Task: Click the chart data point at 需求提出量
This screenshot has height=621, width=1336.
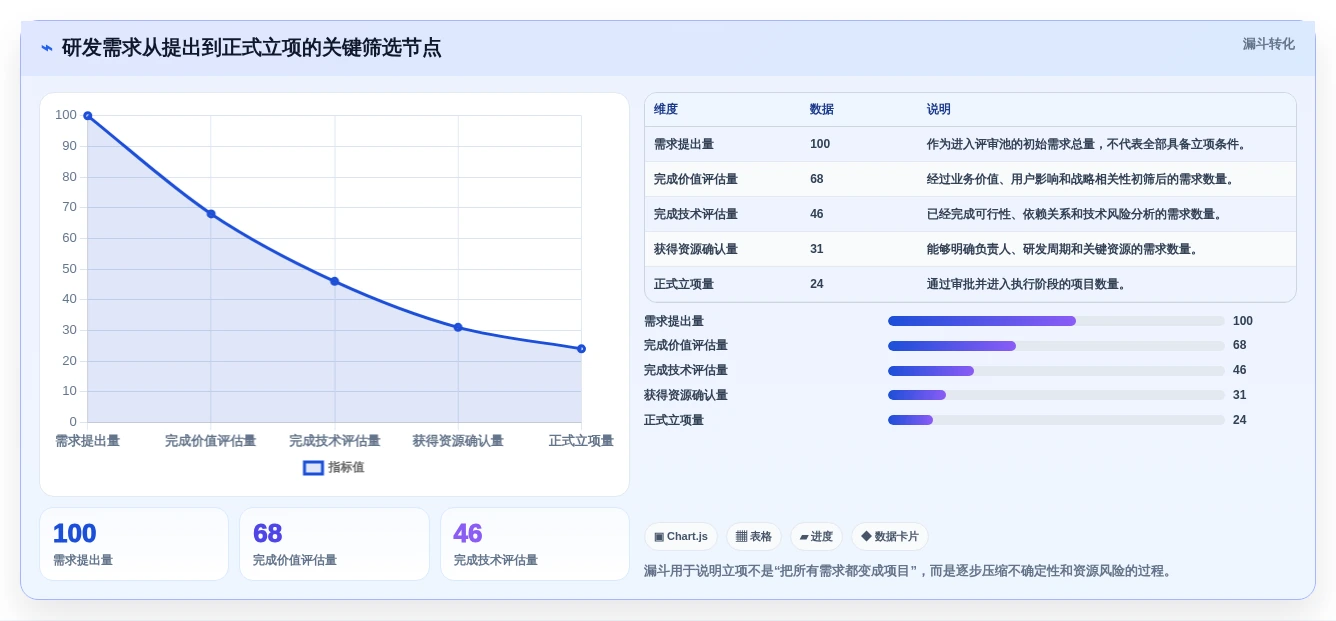Action: coord(87,116)
